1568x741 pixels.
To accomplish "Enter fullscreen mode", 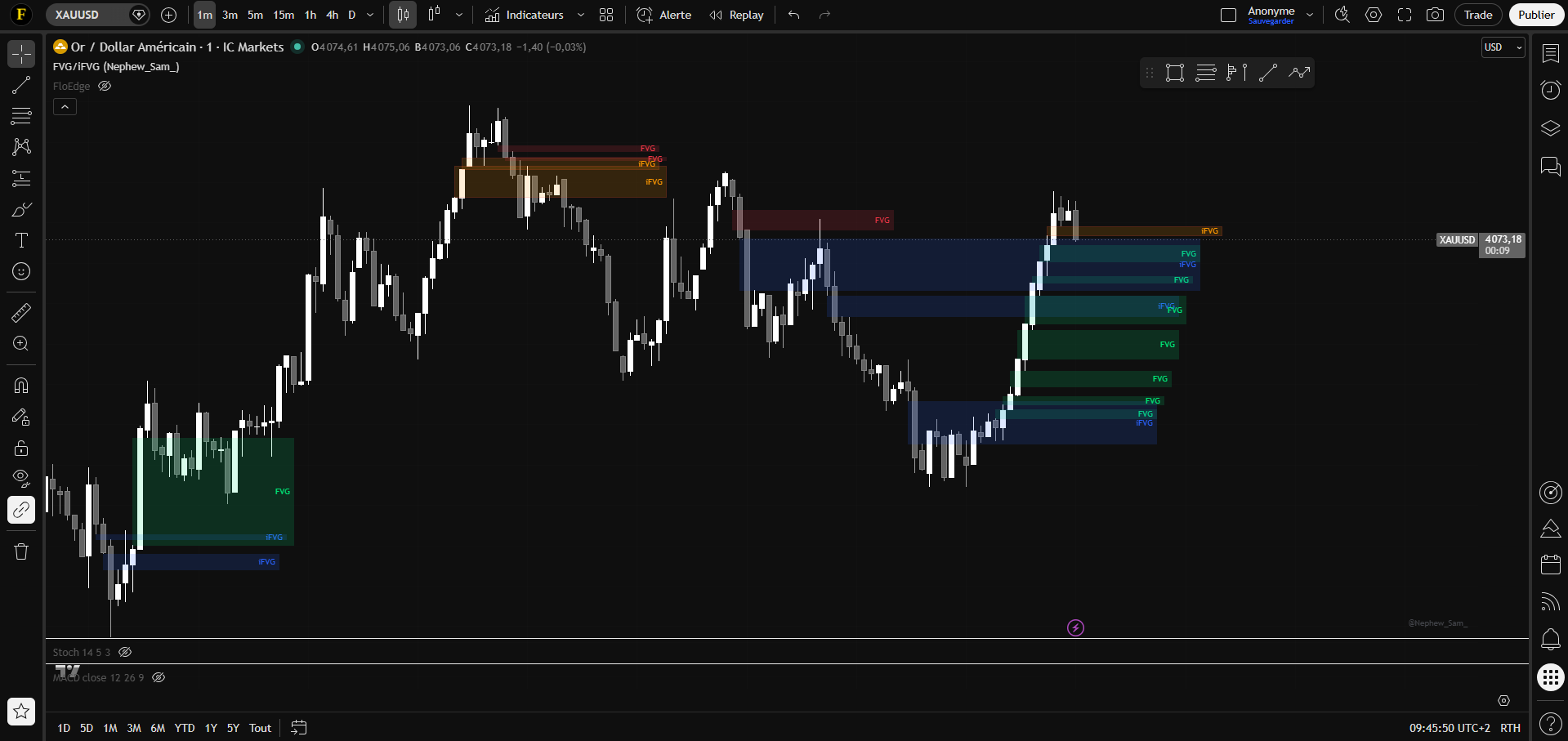I will click(1405, 15).
